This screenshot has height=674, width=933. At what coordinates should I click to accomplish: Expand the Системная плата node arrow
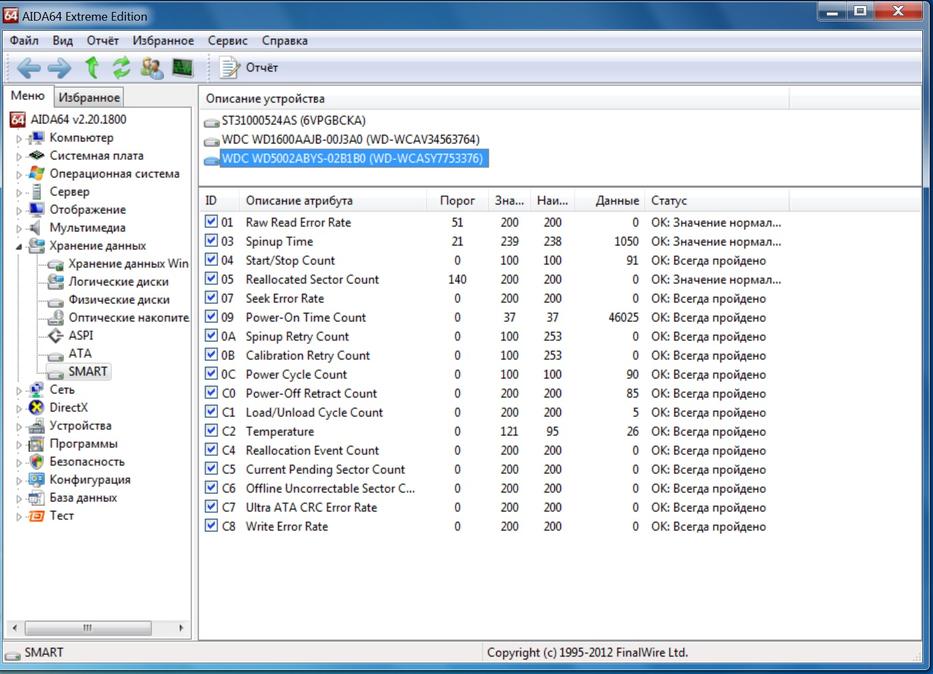click(x=19, y=156)
